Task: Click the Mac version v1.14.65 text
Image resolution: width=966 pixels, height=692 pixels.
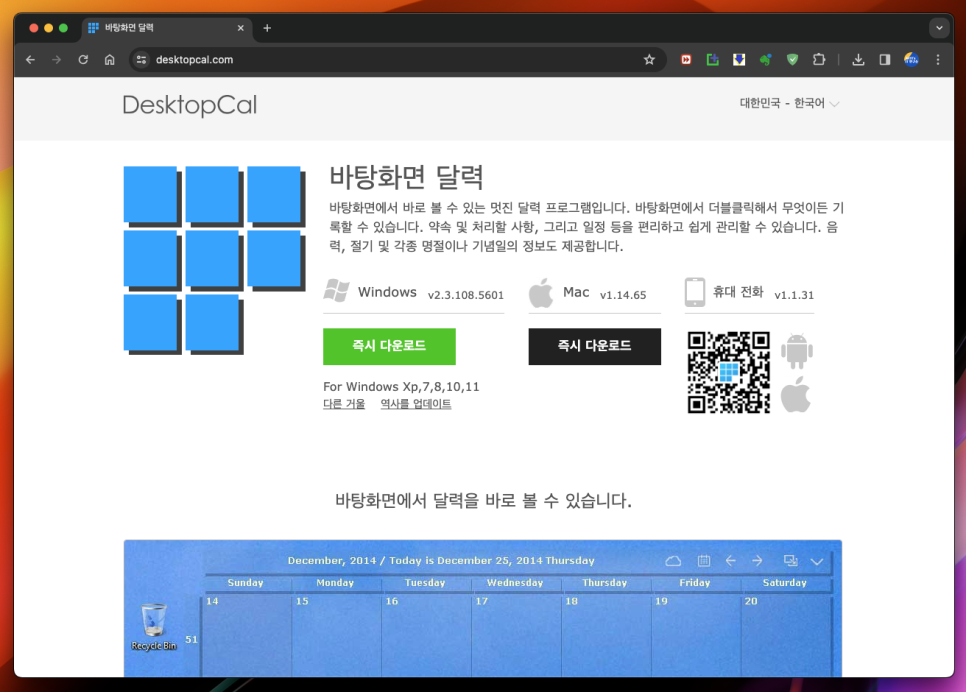Action: click(x=623, y=295)
